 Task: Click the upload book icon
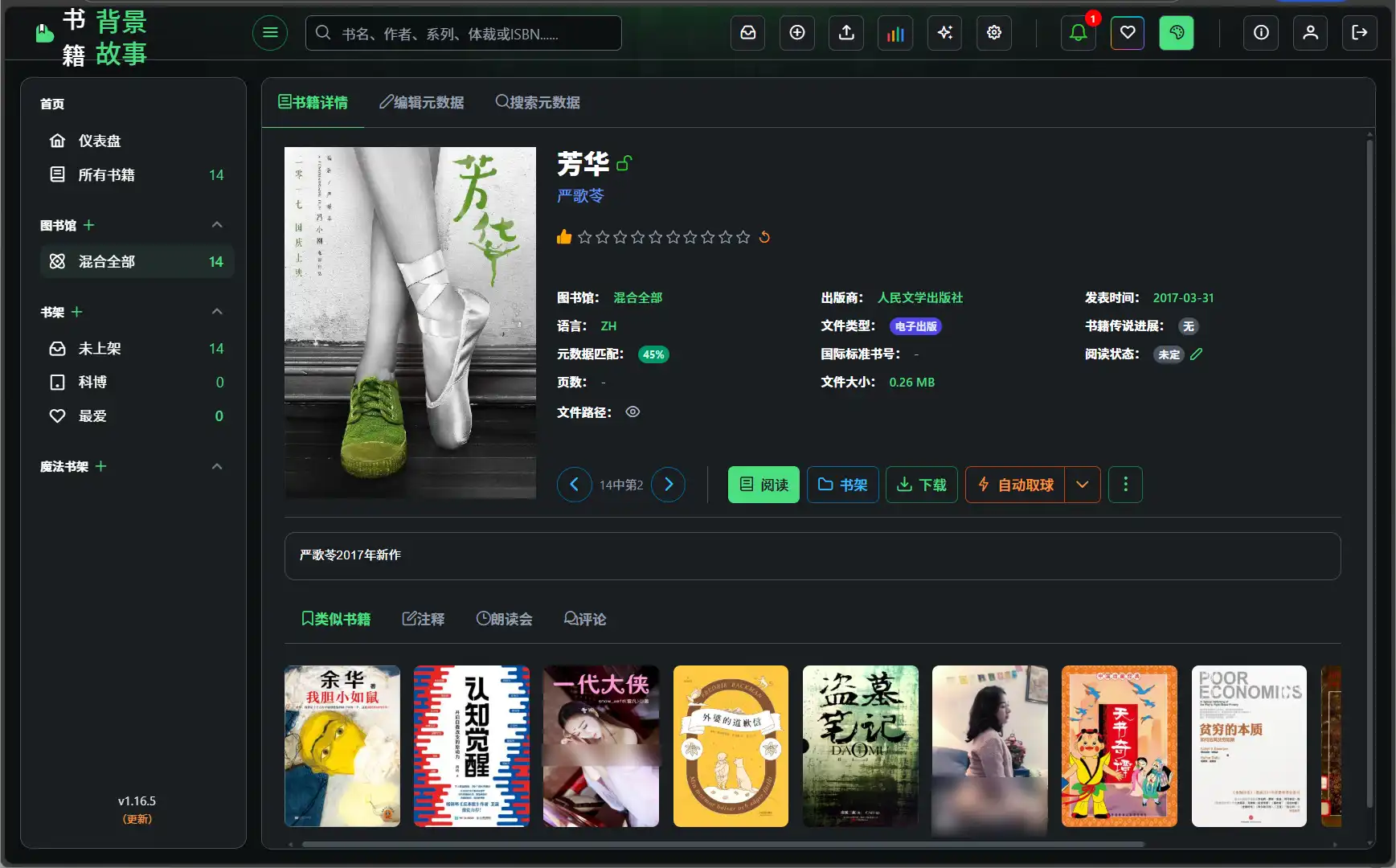click(x=846, y=33)
